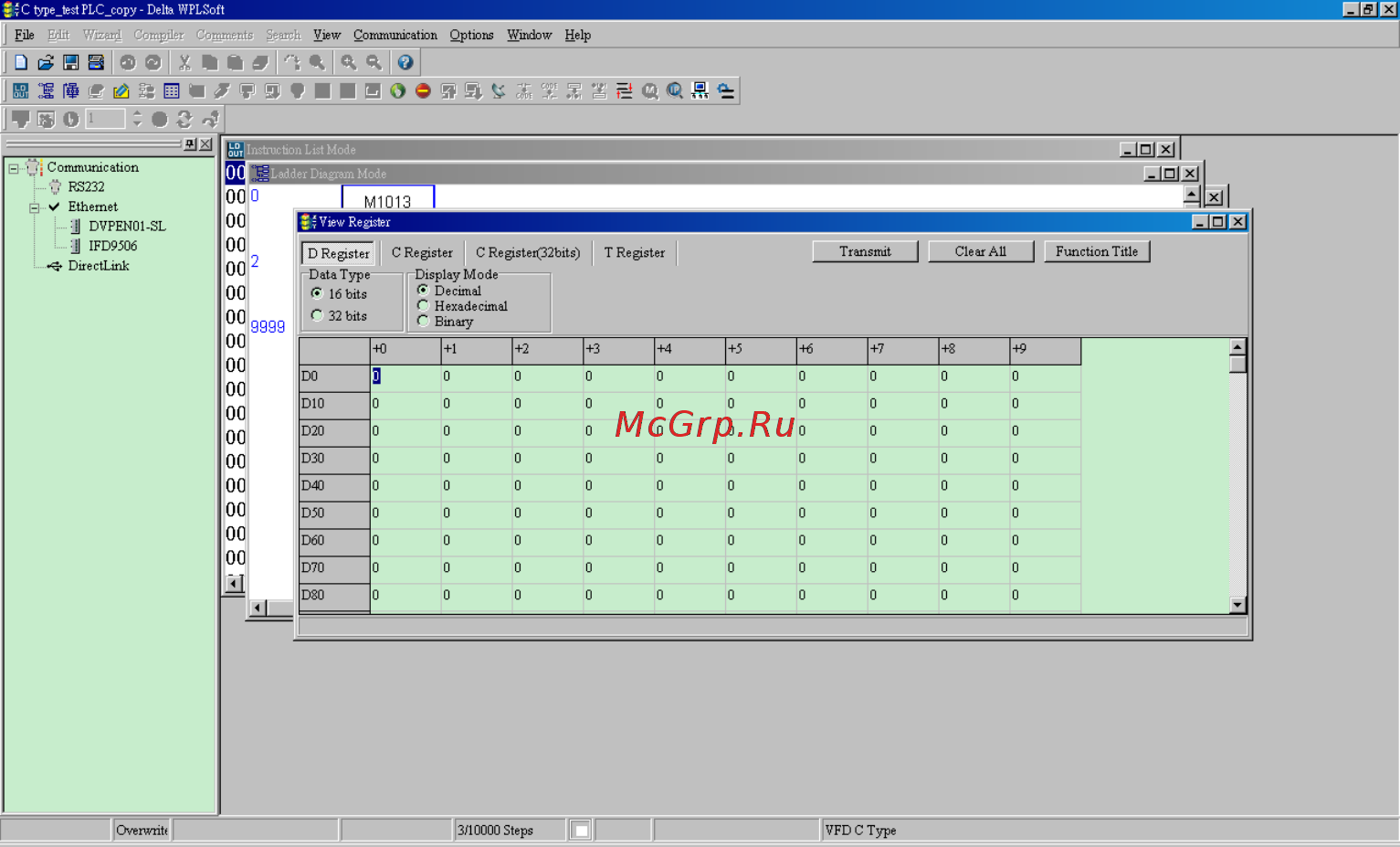The width and height of the screenshot is (1400, 847).
Task: Click the yellow pencil edit comments icon
Action: (x=121, y=90)
